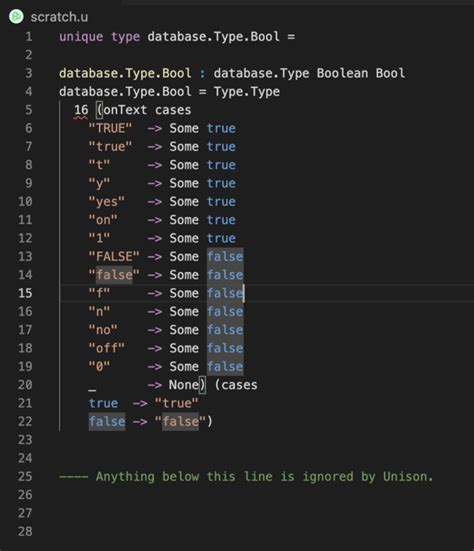474x551 pixels.
Task: Click the "false" string on line 14
Action: (114, 275)
